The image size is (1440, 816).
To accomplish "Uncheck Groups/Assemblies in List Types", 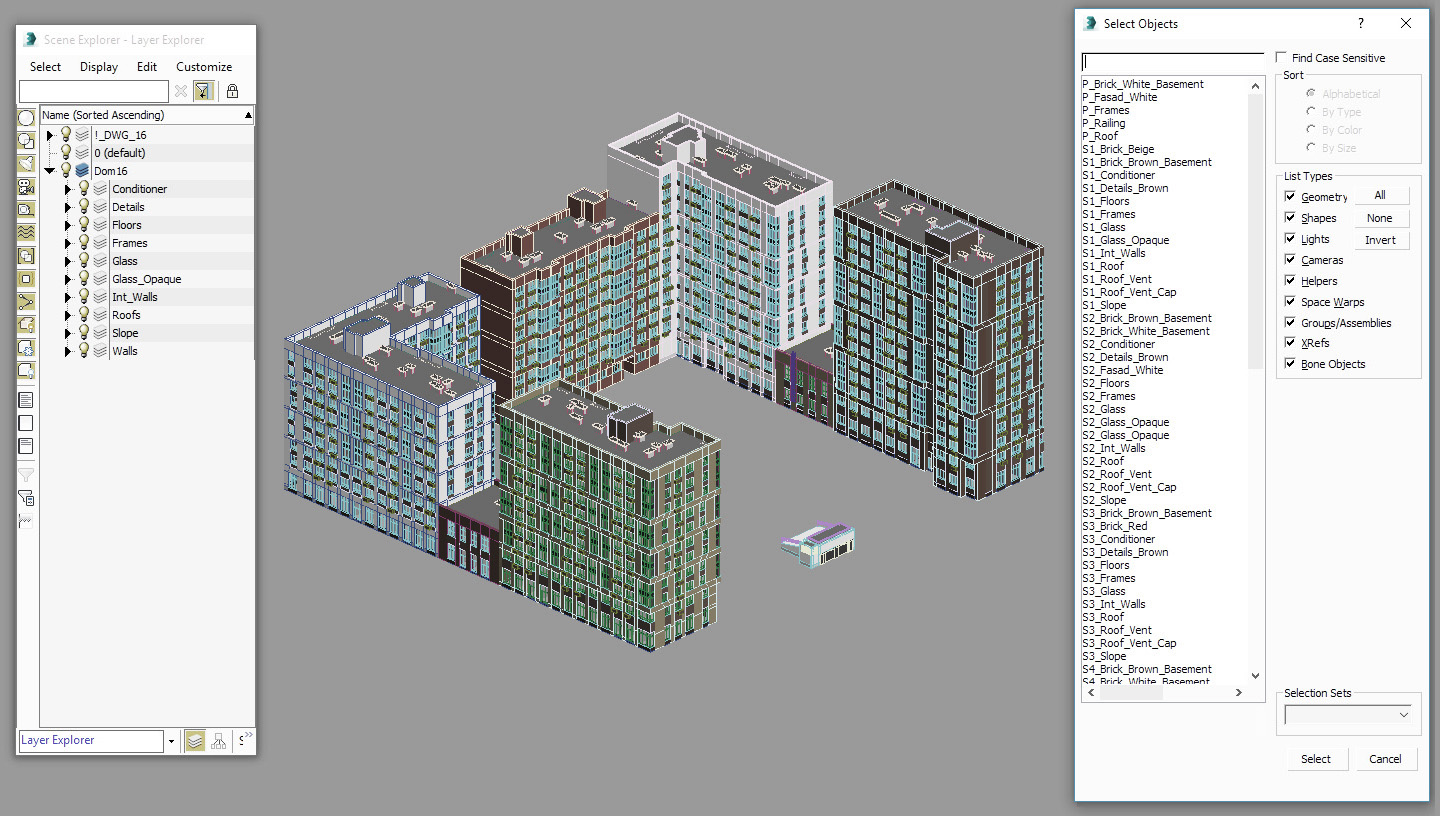I will (x=1291, y=323).
